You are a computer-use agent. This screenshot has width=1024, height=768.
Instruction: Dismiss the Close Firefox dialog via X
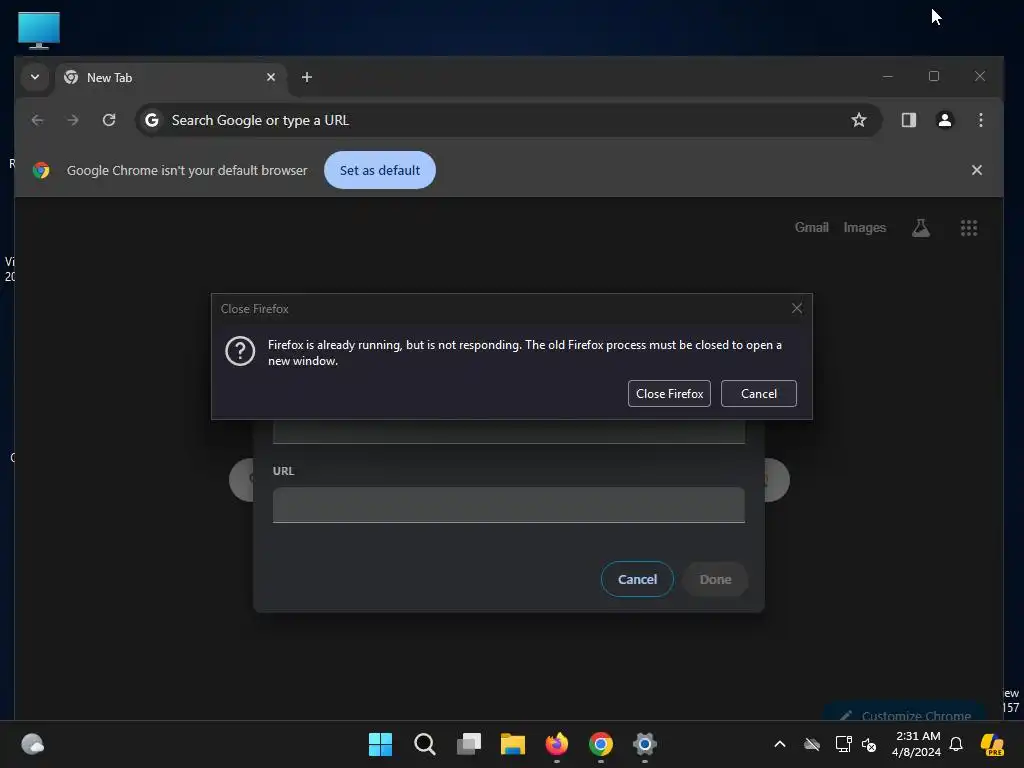[x=797, y=308]
